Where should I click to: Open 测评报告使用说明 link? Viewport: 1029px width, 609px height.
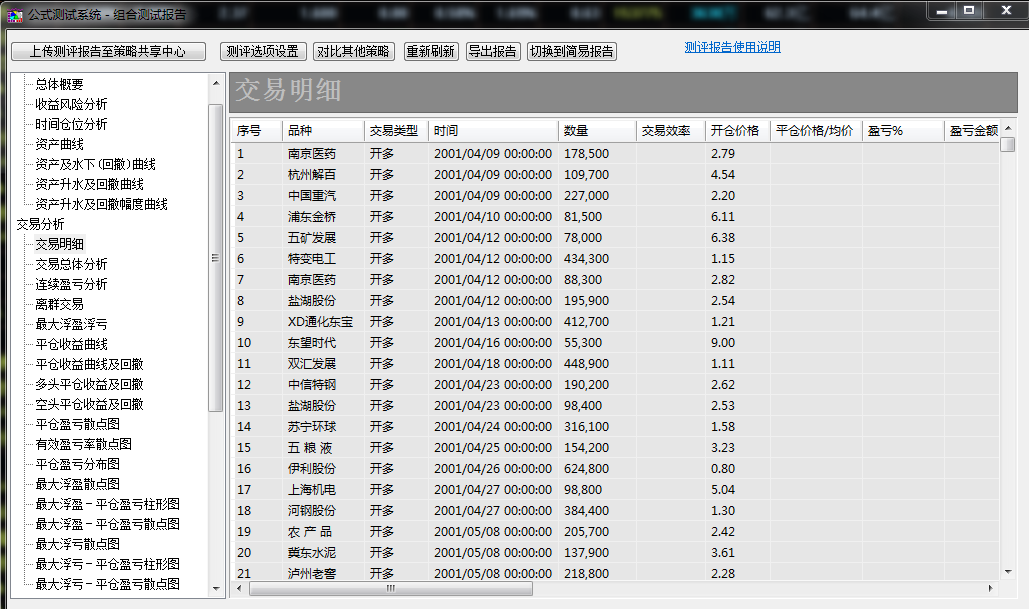[x=732, y=47]
